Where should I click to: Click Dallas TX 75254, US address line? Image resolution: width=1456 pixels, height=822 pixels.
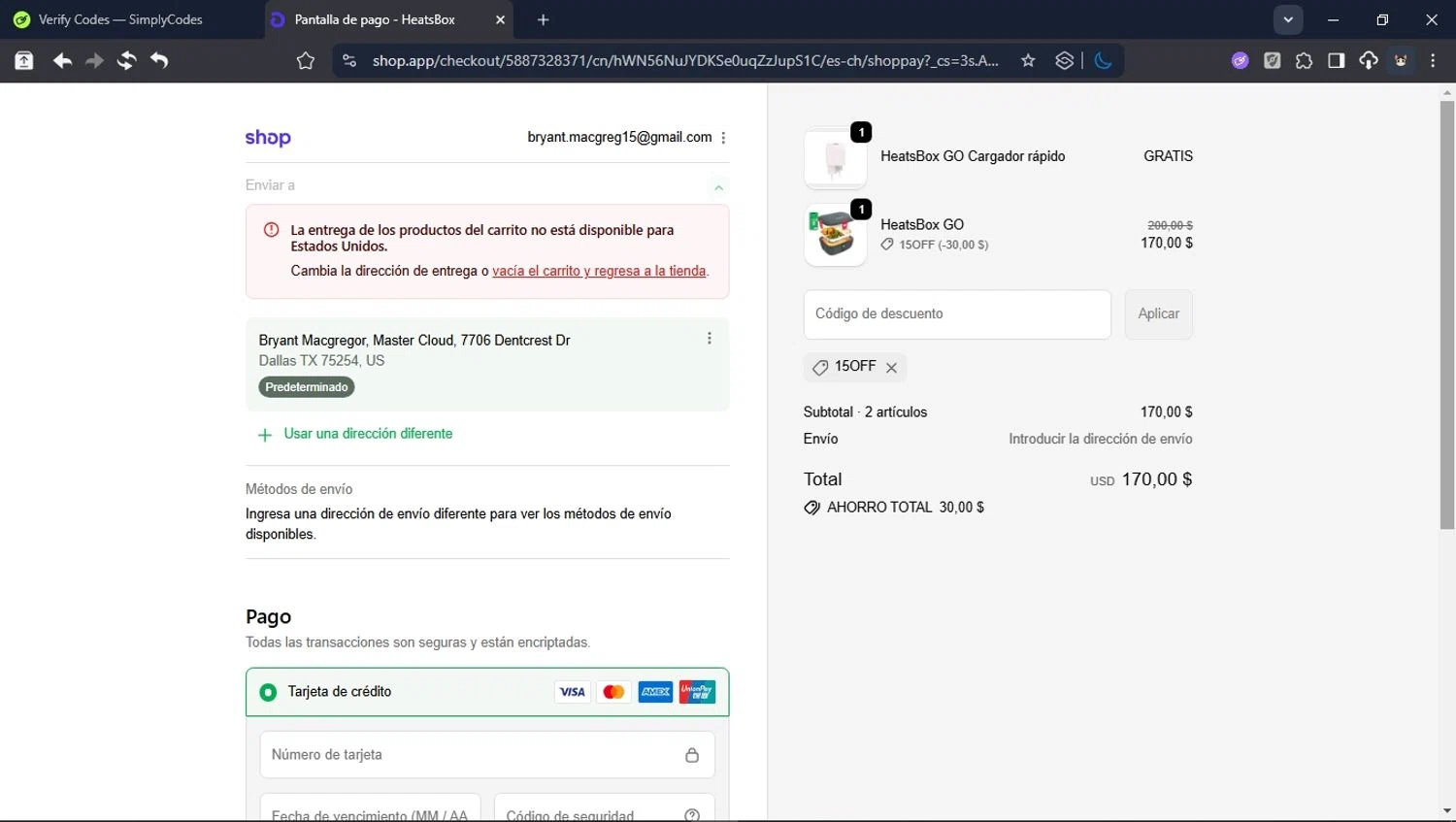point(321,360)
